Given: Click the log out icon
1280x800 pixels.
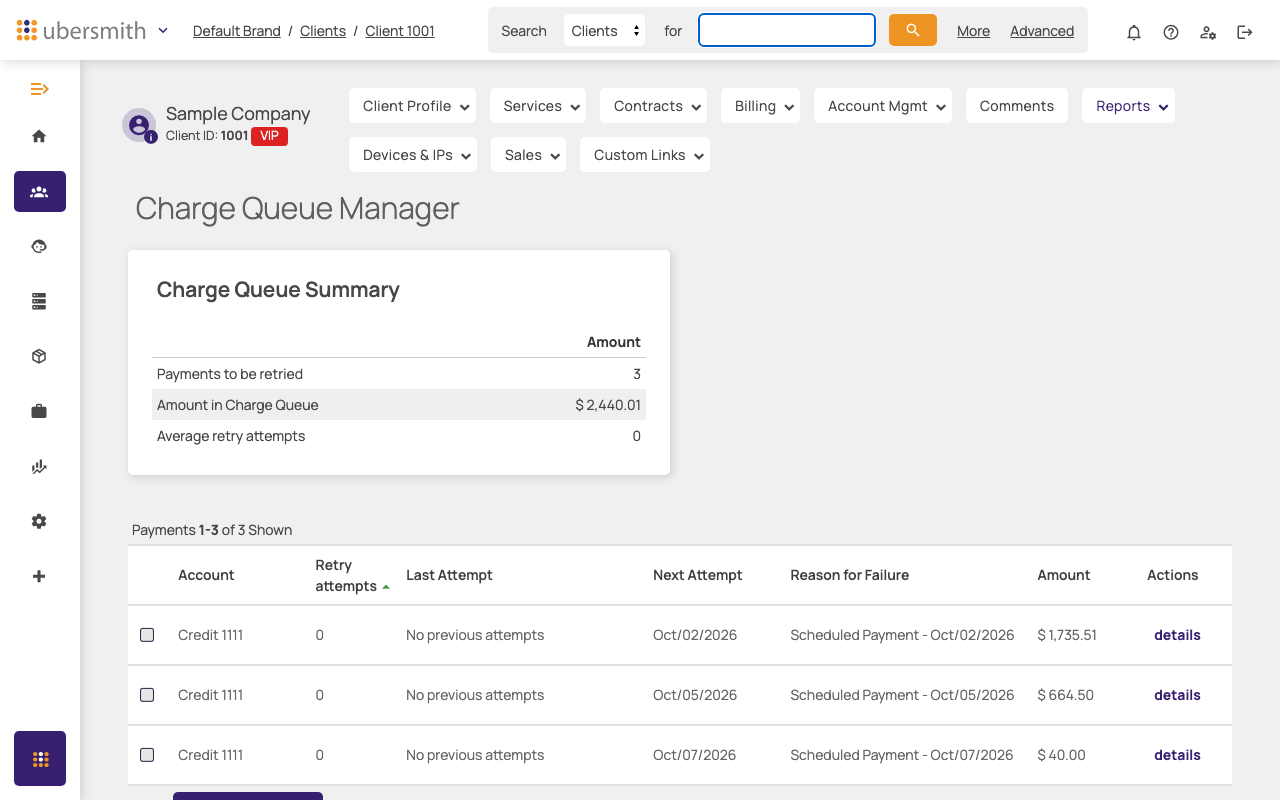Looking at the screenshot, I should tap(1245, 32).
